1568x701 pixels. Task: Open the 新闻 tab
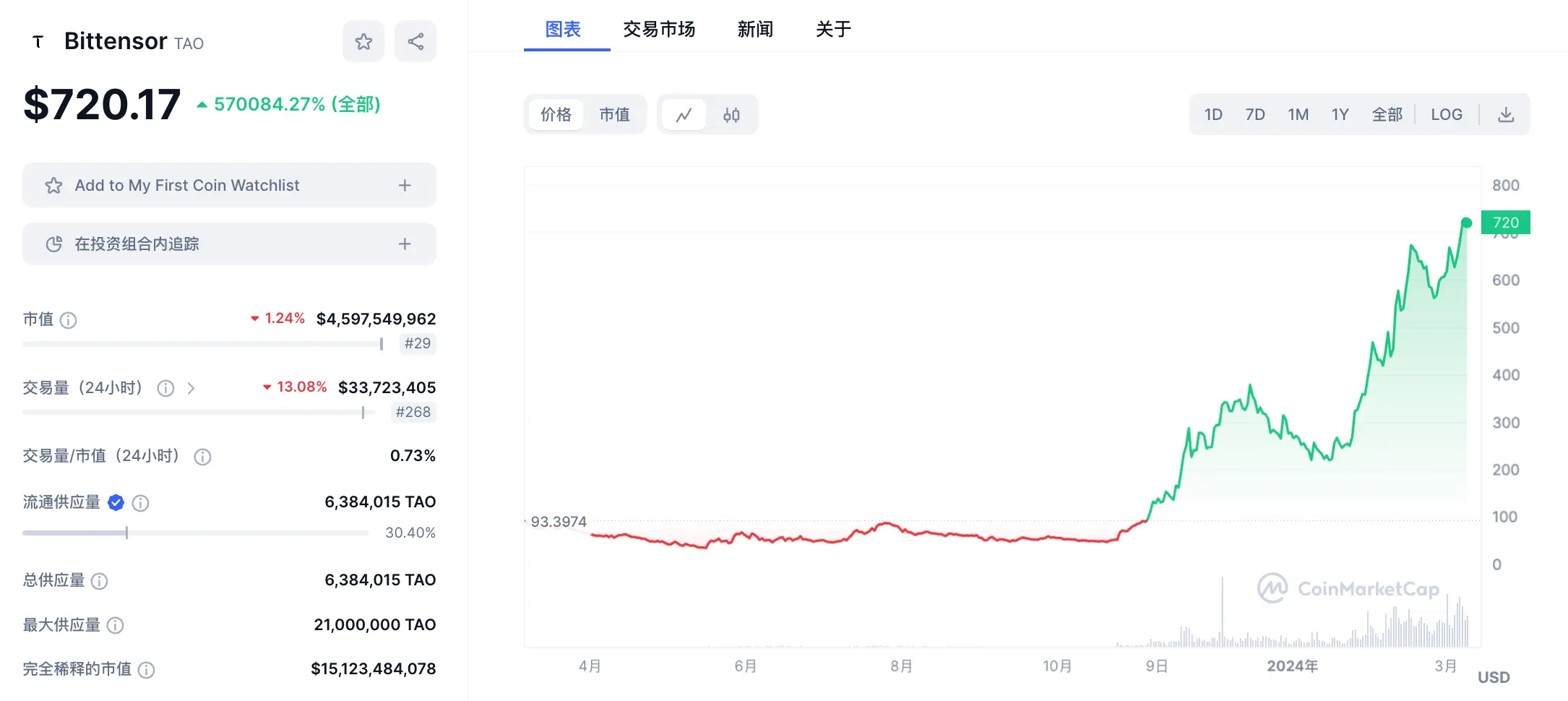pyautogui.click(x=754, y=29)
